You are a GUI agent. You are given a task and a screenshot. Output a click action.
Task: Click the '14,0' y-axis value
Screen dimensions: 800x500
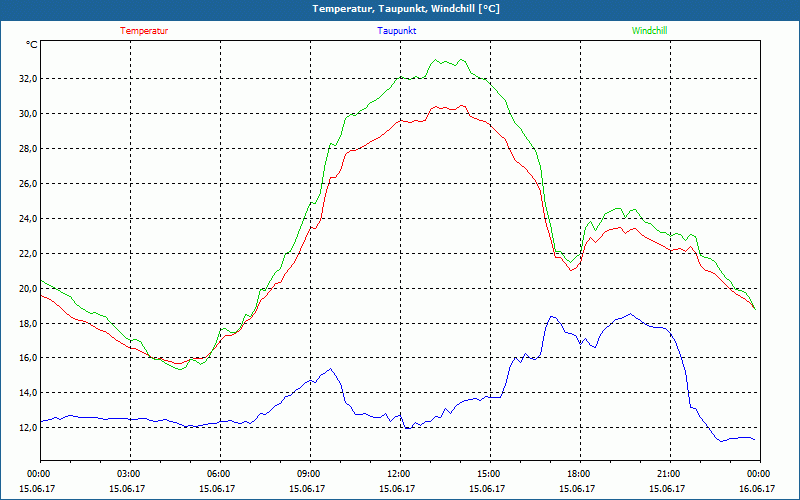pos(29,392)
